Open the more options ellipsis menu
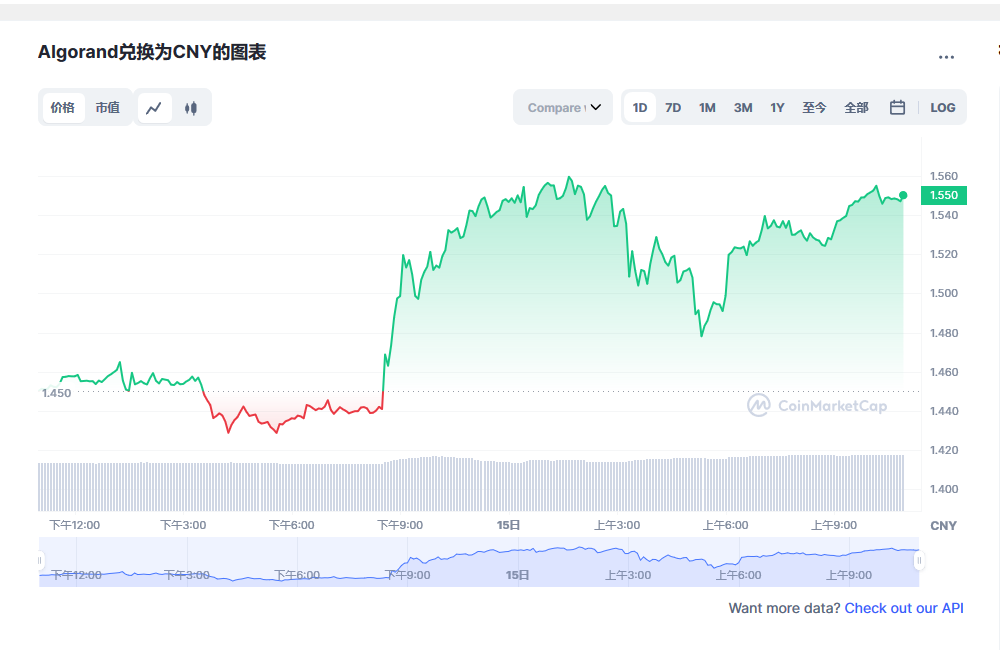The height and width of the screenshot is (650, 1000). coord(946,57)
